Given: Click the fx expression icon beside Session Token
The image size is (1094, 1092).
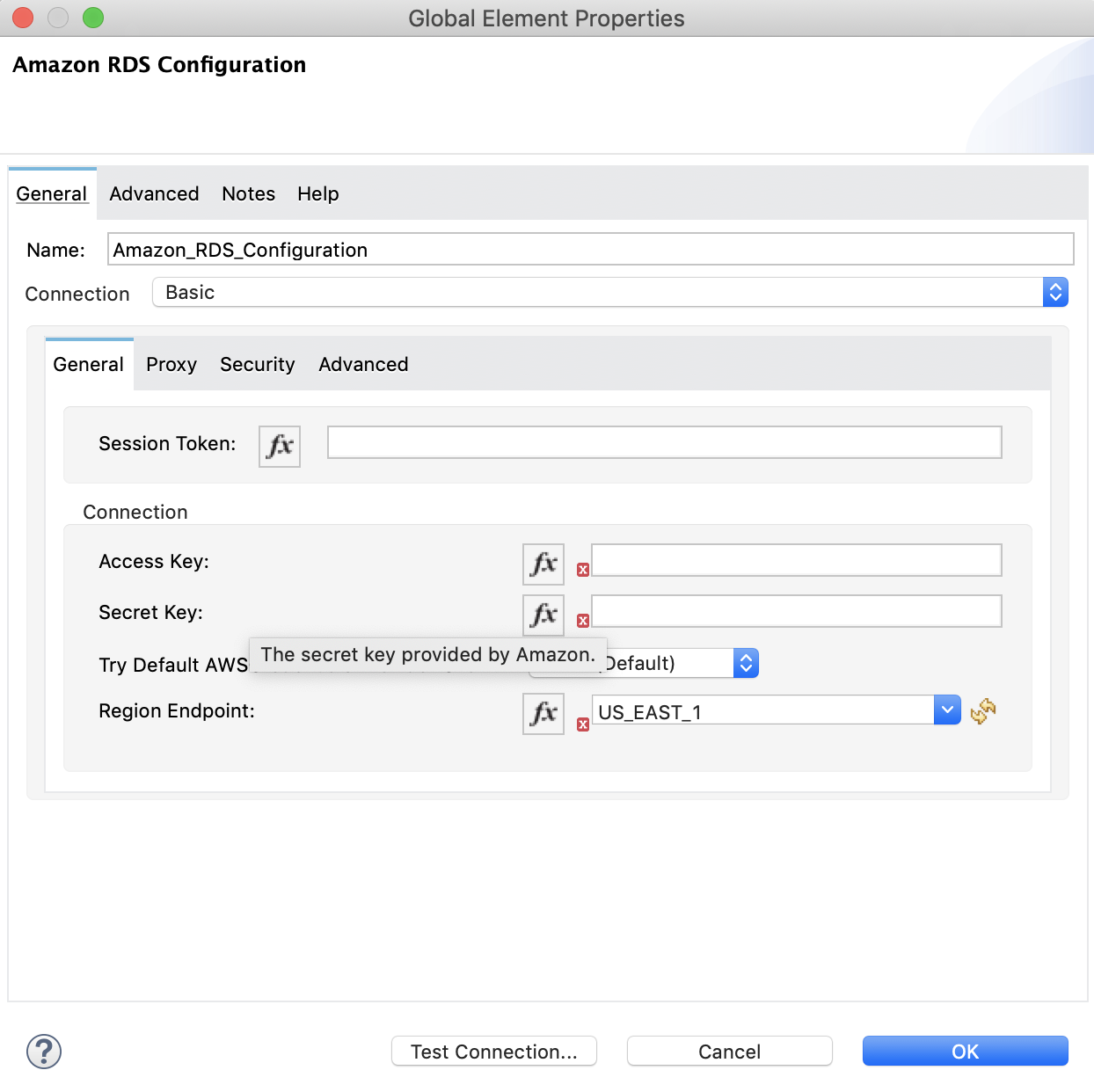Looking at the screenshot, I should [279, 446].
